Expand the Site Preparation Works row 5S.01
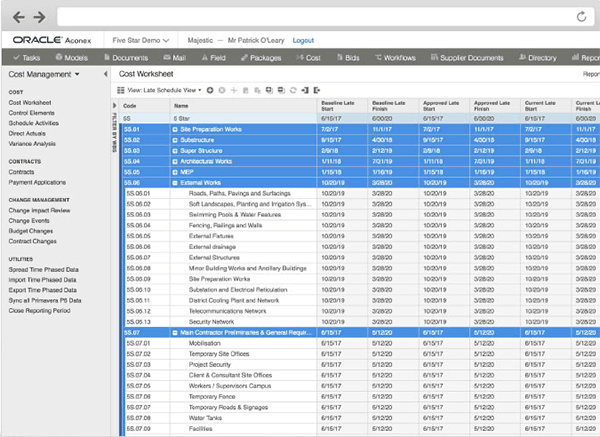The height and width of the screenshot is (437, 600). 175,129
